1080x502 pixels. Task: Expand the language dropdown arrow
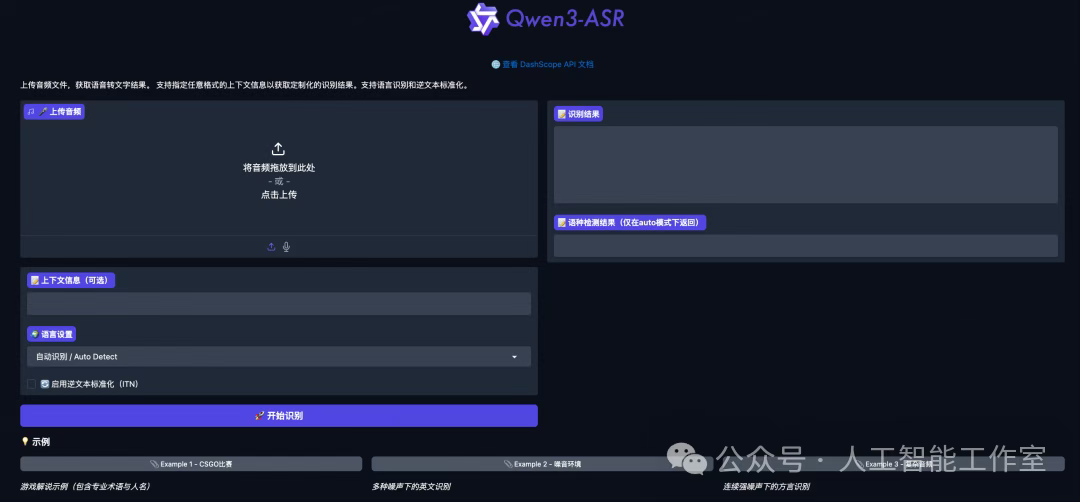pos(515,357)
